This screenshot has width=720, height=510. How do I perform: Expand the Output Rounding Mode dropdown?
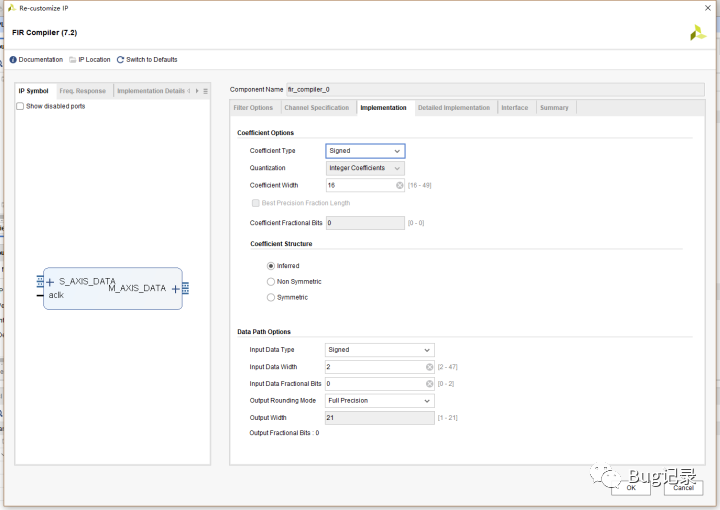coord(380,401)
